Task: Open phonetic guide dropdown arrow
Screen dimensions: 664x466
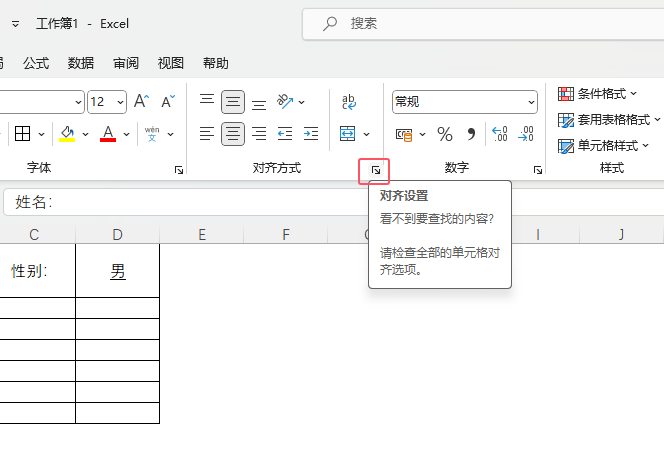Action: (x=170, y=134)
